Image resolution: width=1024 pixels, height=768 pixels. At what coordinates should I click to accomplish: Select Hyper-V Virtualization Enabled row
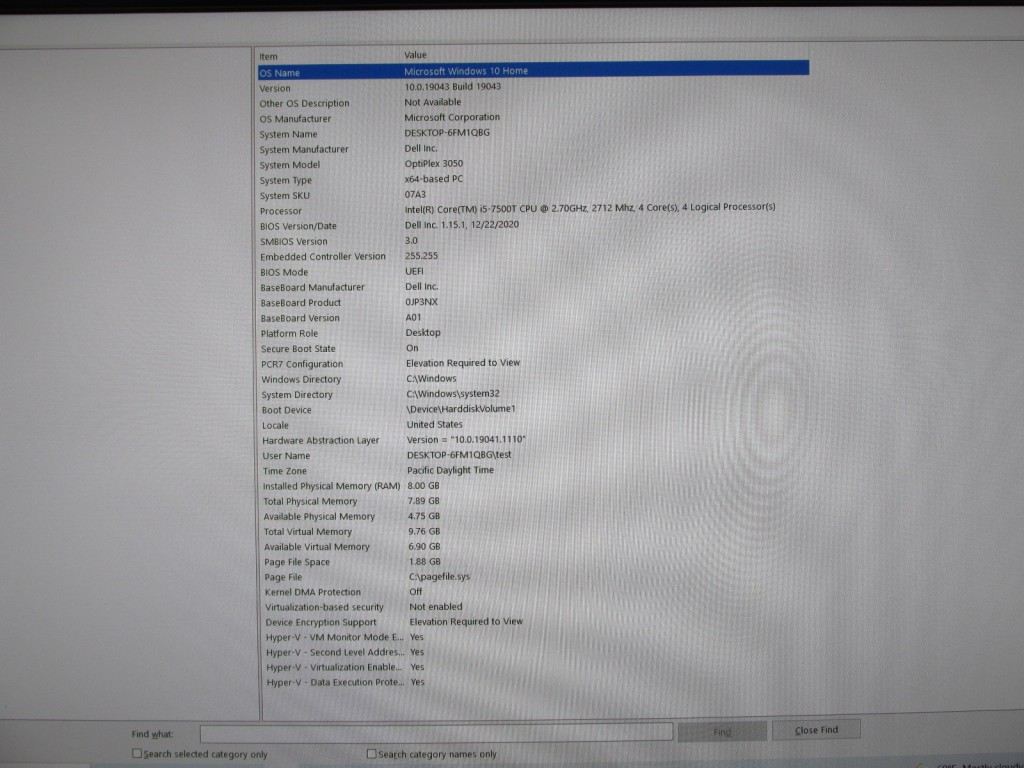click(533, 667)
